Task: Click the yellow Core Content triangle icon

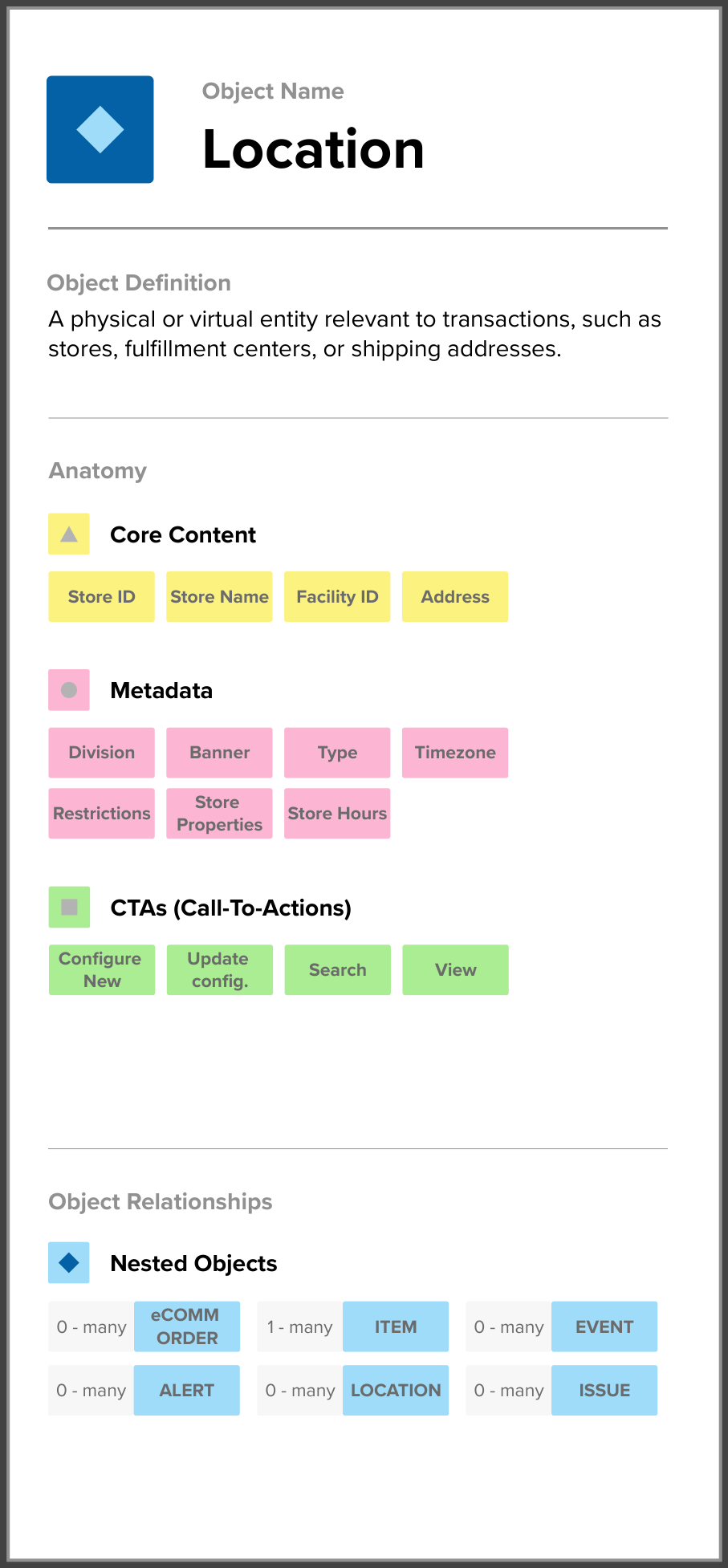Action: point(69,534)
